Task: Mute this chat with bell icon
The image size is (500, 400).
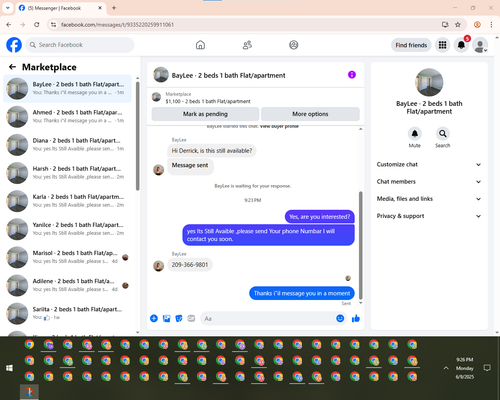Action: pos(415,134)
